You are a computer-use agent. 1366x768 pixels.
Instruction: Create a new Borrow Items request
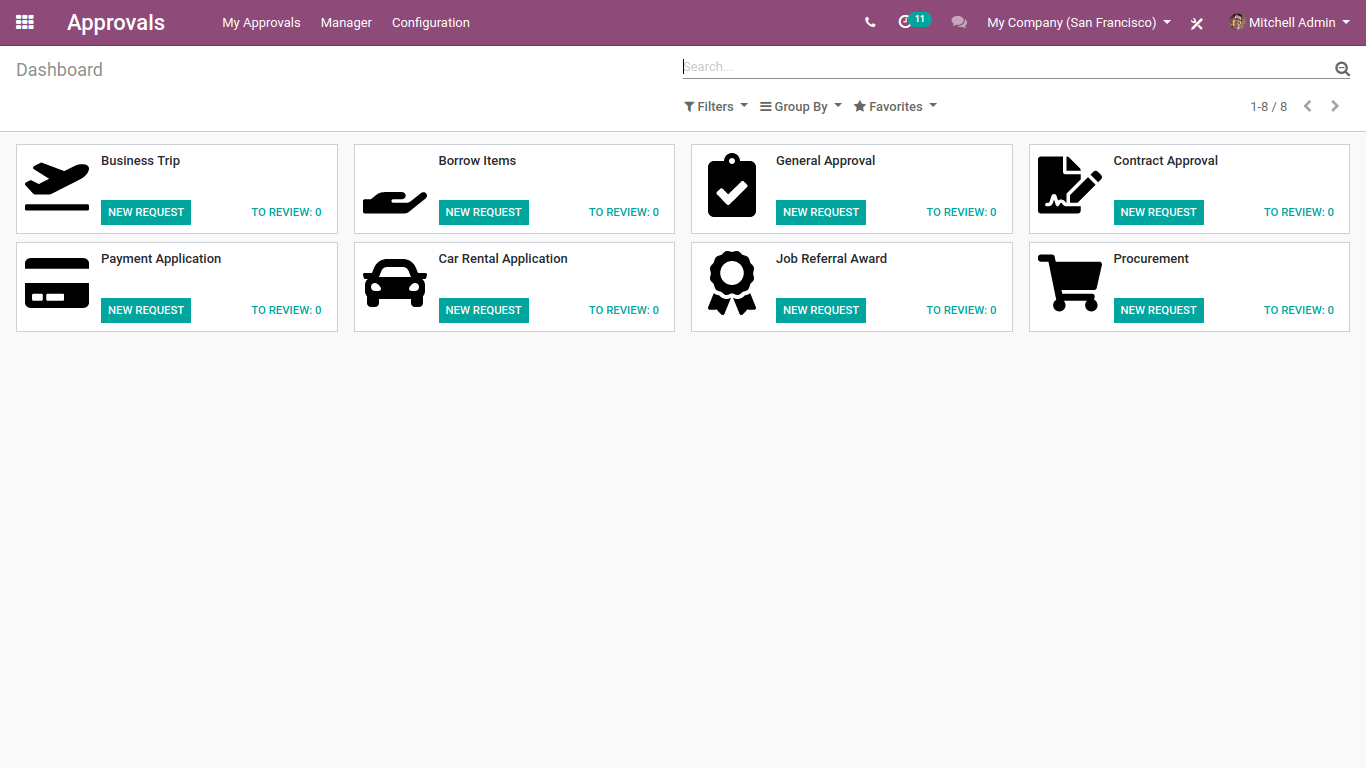[483, 212]
